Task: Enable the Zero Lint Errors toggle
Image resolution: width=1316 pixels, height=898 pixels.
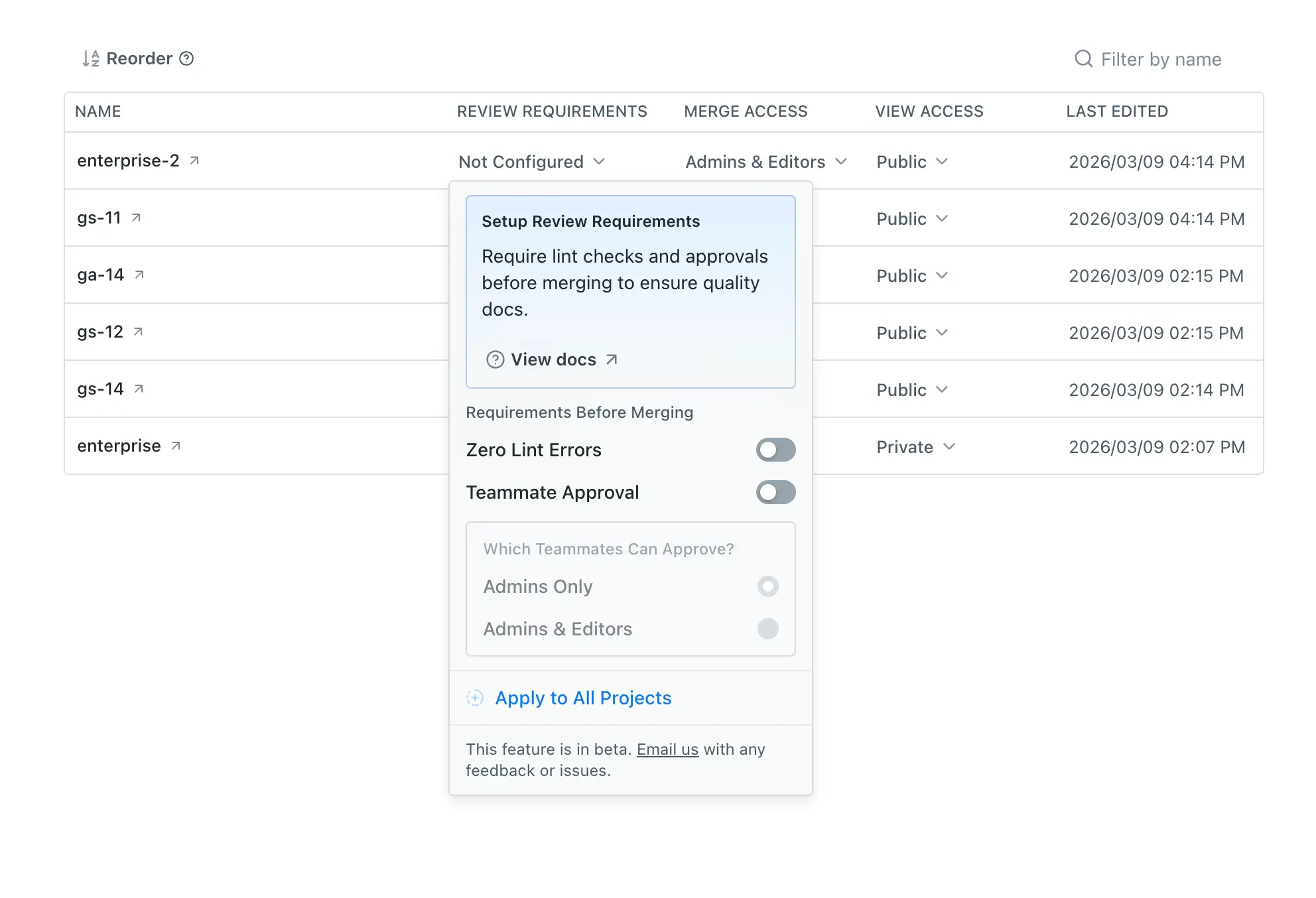Action: [x=775, y=450]
